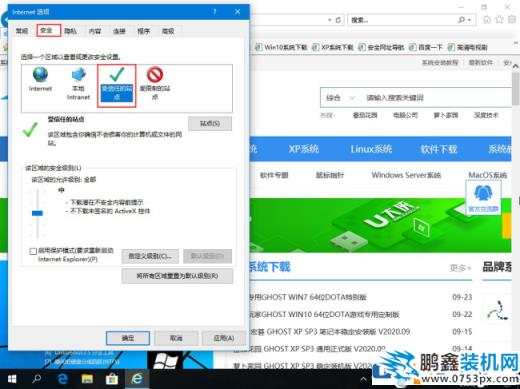Click the refresh icon in browser address bar

tap(338, 20)
